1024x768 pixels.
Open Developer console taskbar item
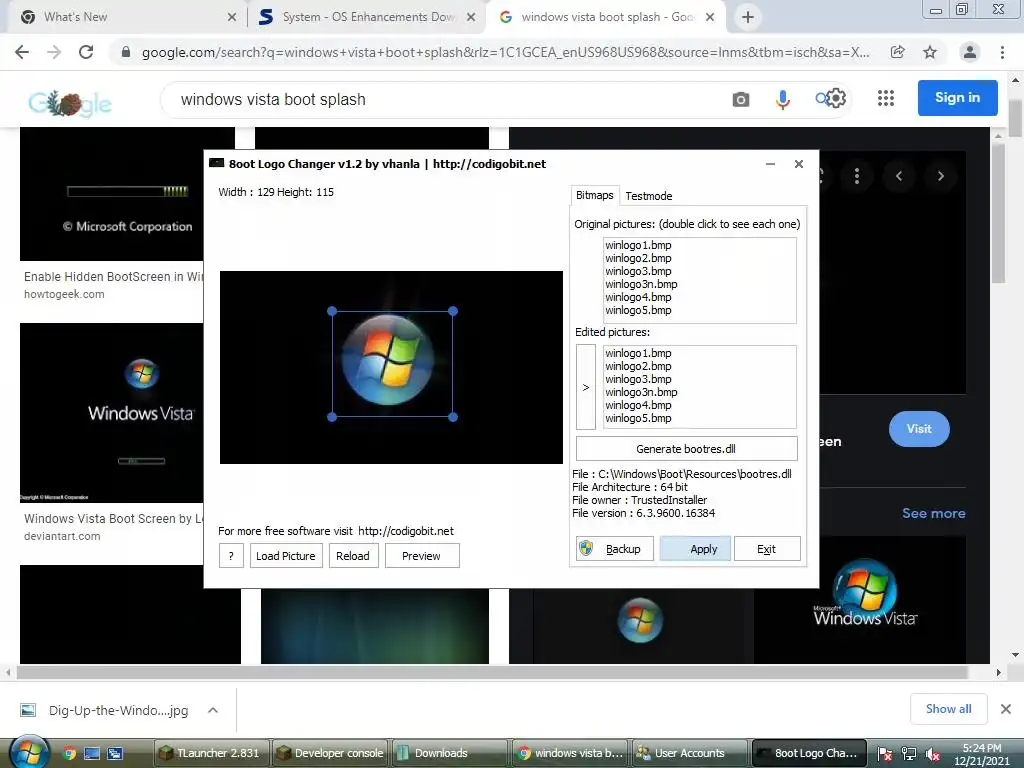coord(330,753)
